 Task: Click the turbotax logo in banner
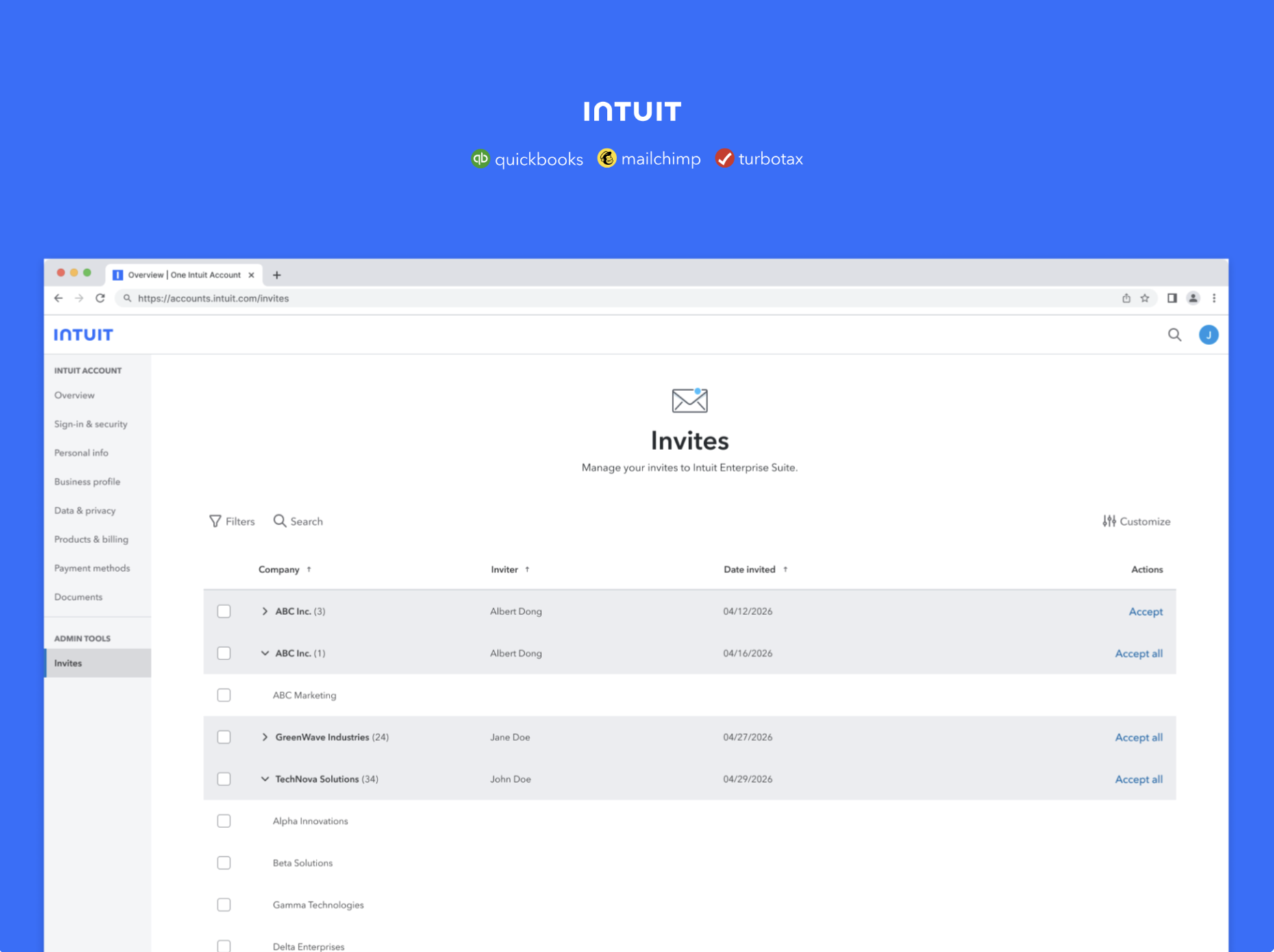pyautogui.click(x=759, y=159)
